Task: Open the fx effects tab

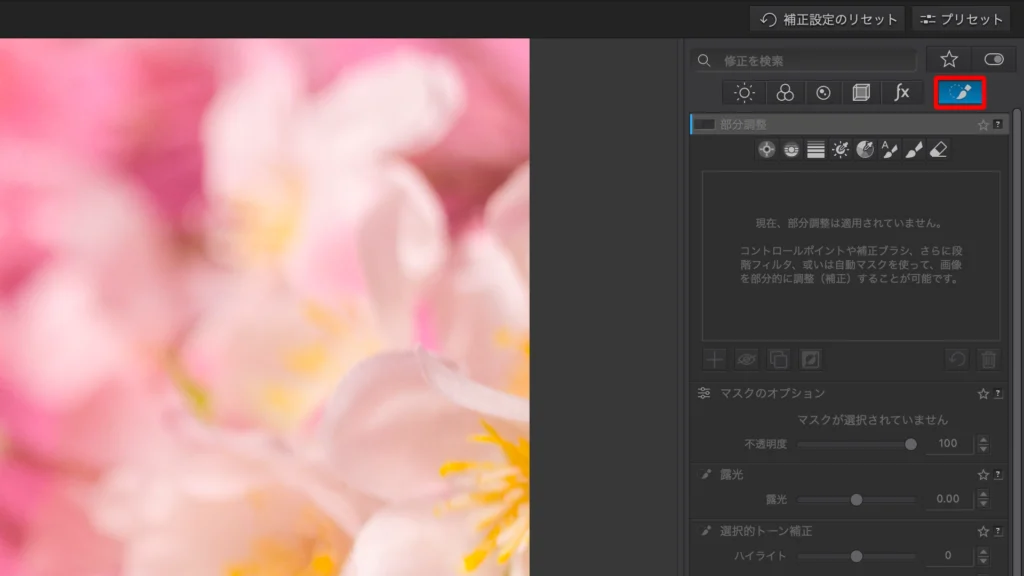Action: pyautogui.click(x=901, y=93)
